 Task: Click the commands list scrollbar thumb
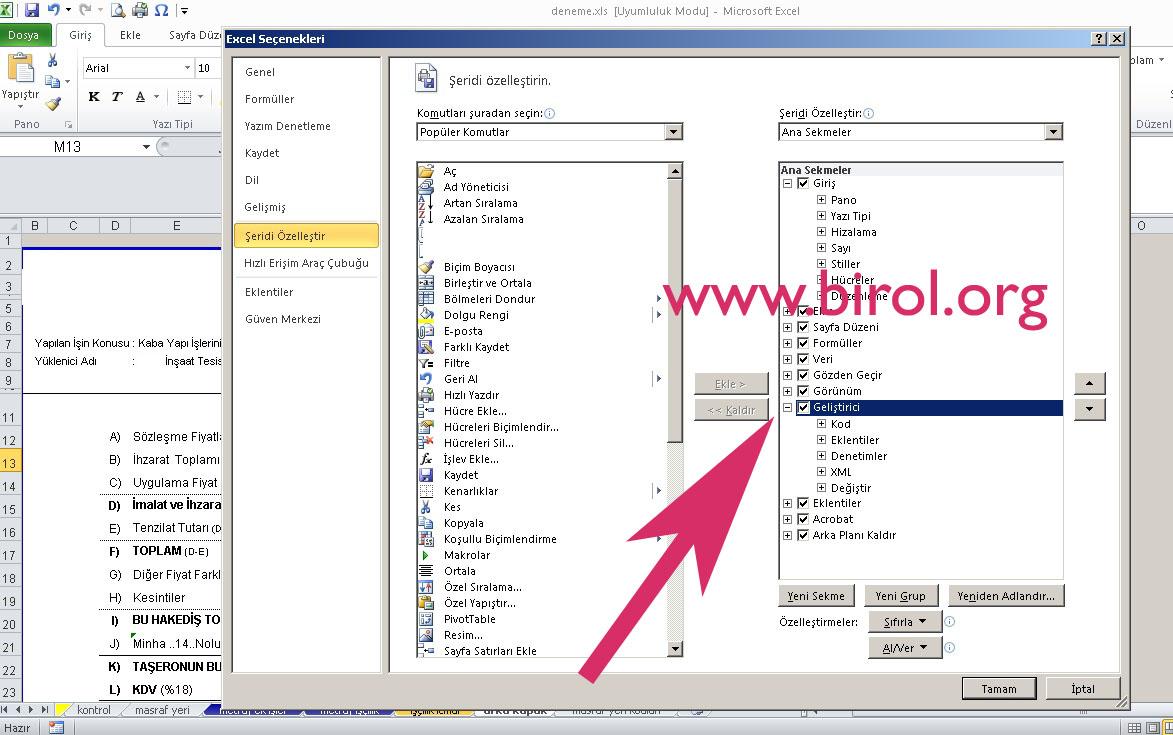point(675,310)
